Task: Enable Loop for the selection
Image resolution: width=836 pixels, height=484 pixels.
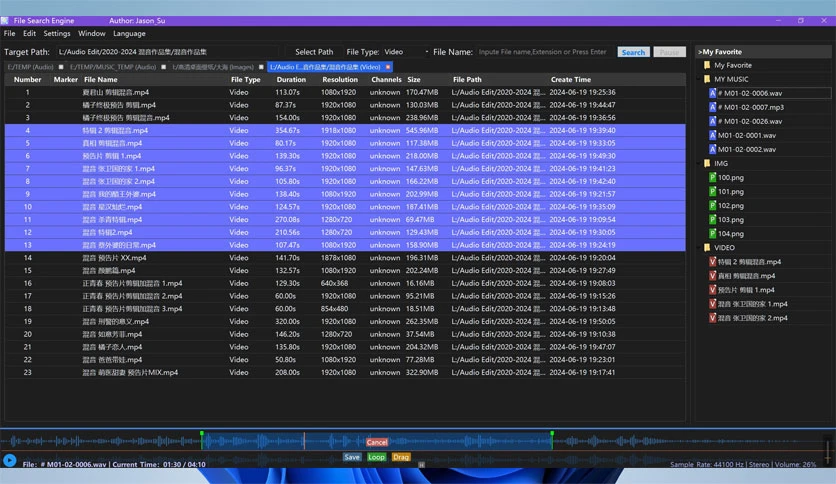Action: (376, 457)
